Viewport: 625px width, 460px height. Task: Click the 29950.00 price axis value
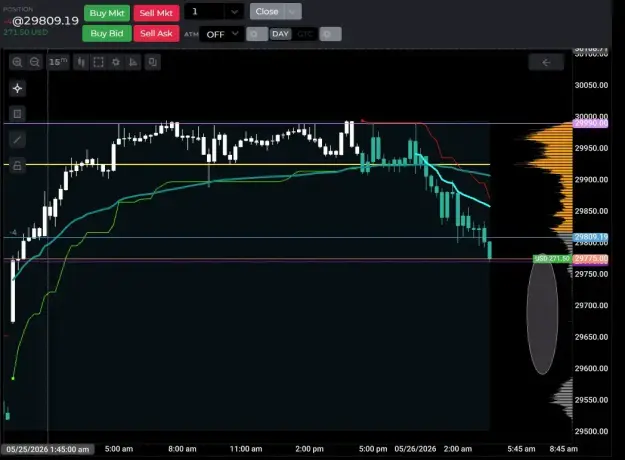click(592, 148)
